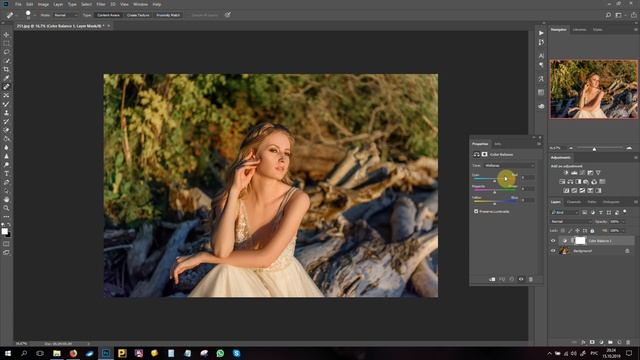This screenshot has width=640, height=360.
Task: Select the Zoom tool in toolbox
Action: (x=6, y=208)
